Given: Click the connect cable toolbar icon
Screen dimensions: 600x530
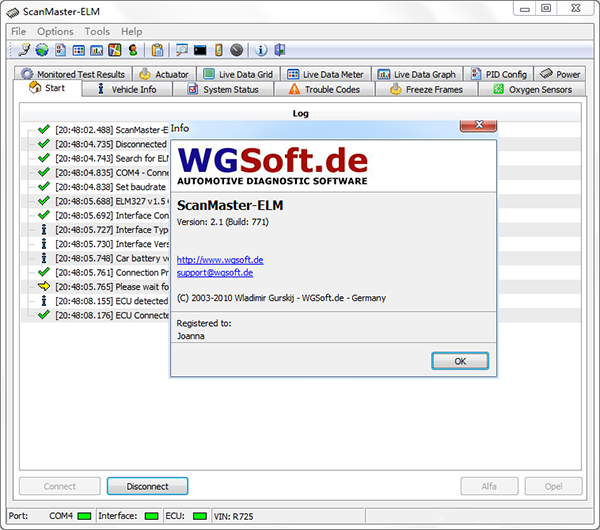Looking at the screenshot, I should click(x=24, y=50).
